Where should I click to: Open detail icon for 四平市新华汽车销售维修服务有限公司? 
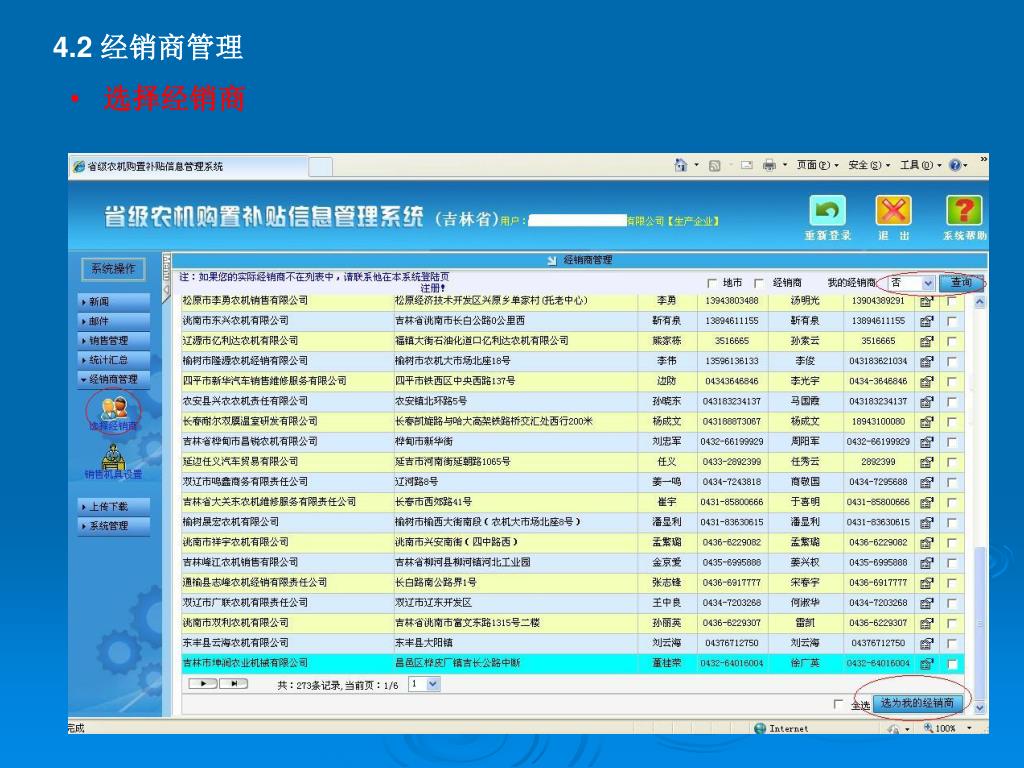[926, 382]
